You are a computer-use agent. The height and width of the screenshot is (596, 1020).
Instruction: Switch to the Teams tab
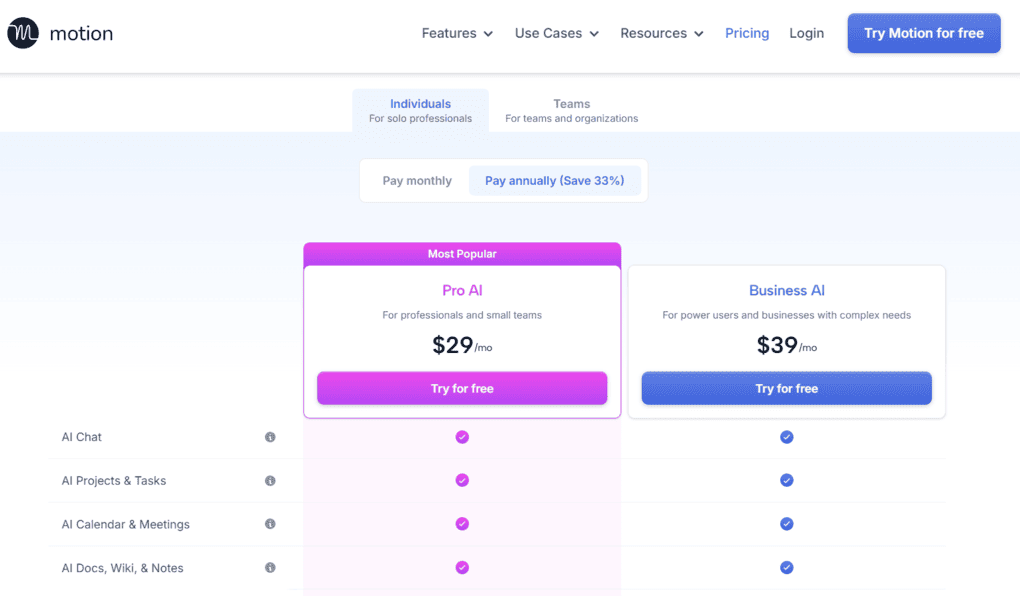click(571, 110)
